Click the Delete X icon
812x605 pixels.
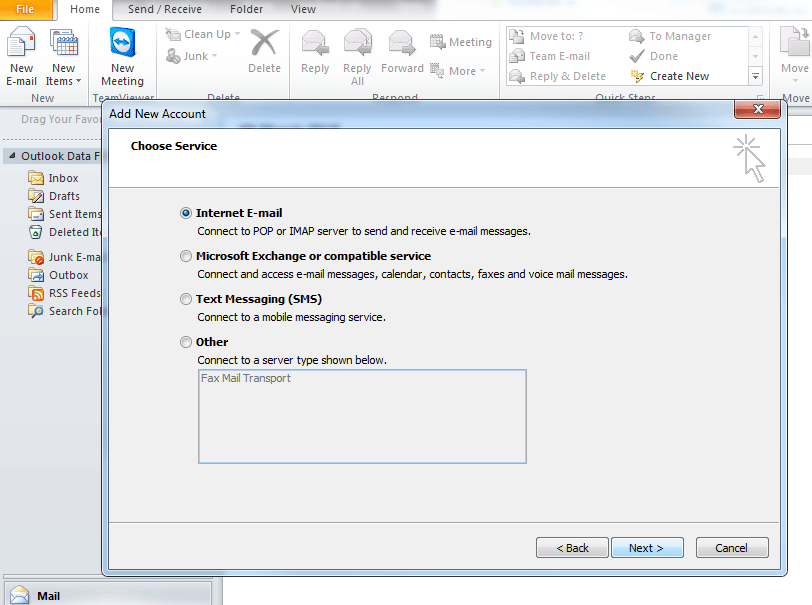(264, 42)
